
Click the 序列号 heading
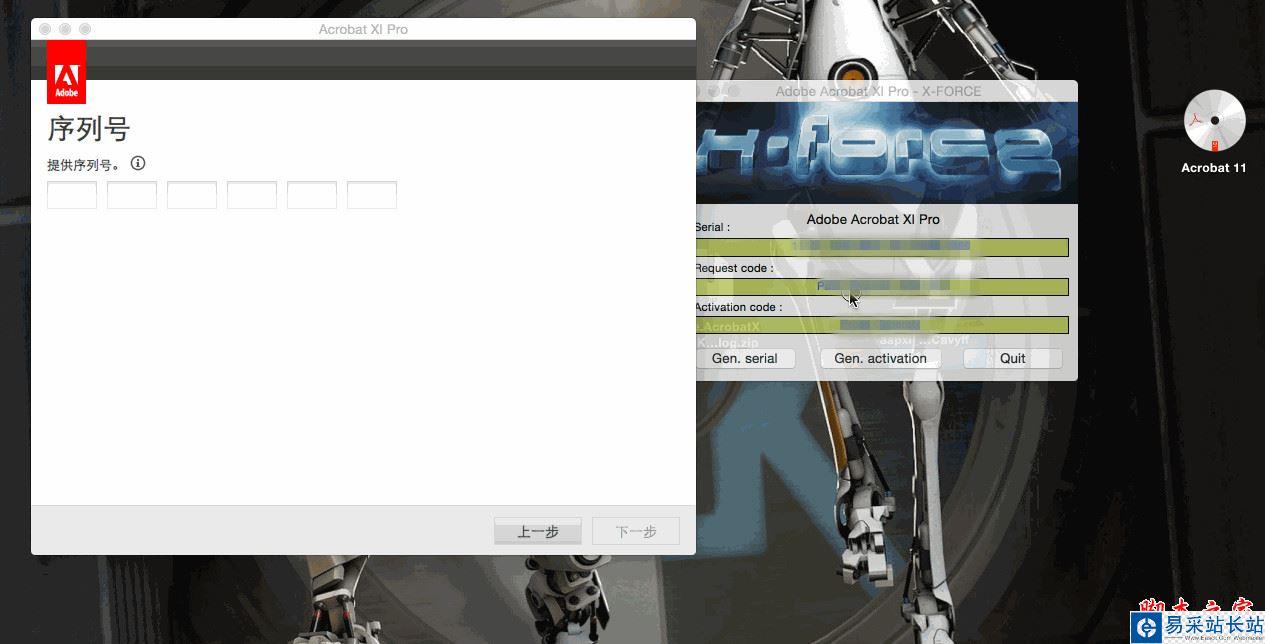click(89, 129)
